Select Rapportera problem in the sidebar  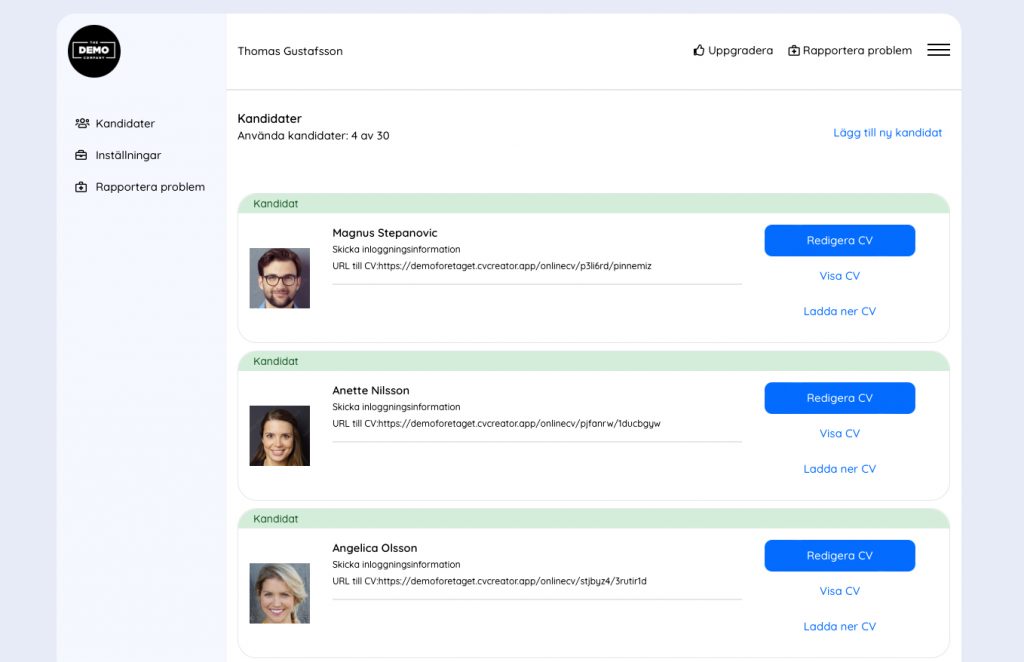tap(150, 187)
